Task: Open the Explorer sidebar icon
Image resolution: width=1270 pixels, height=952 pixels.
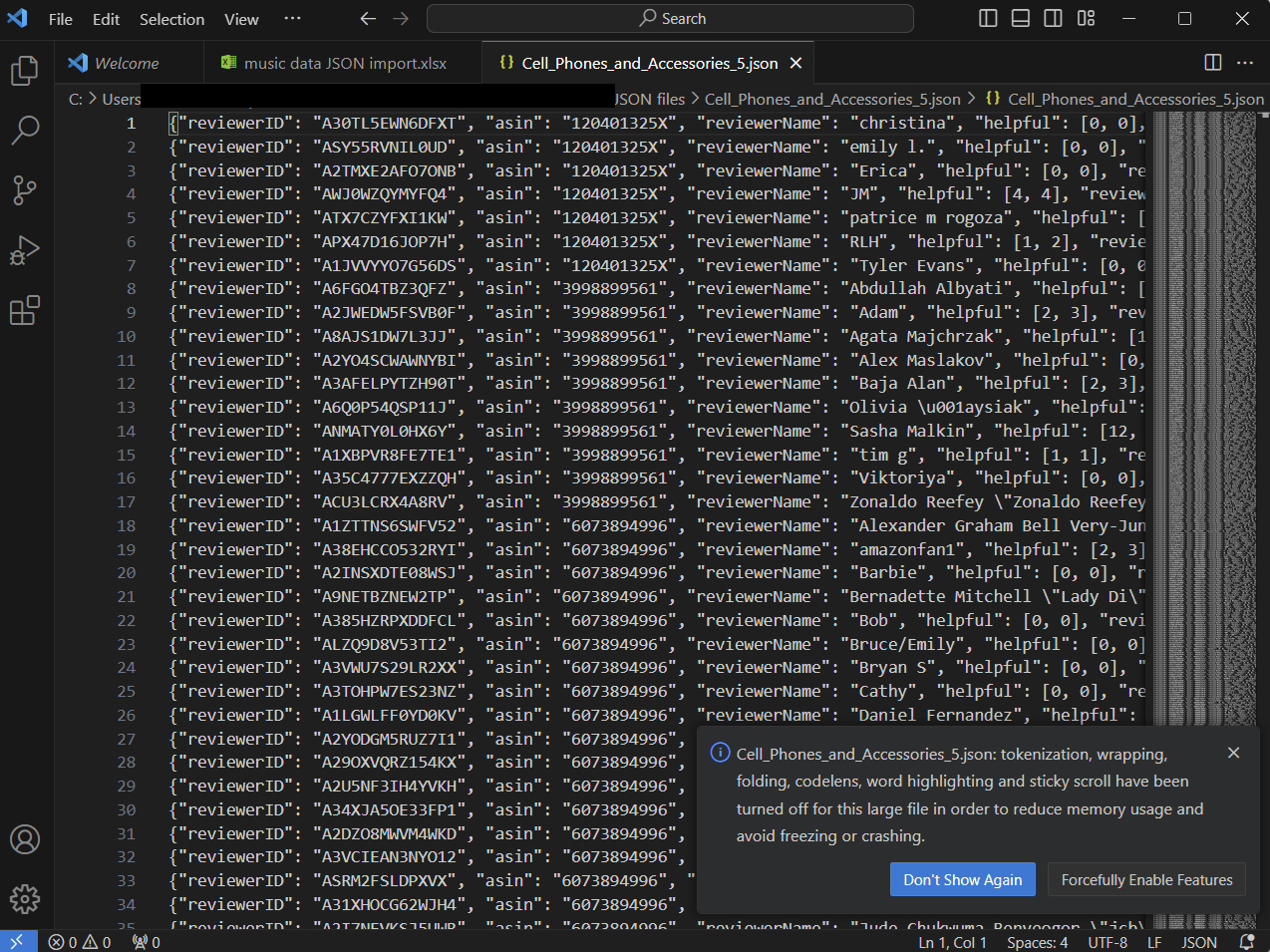Action: (25, 70)
